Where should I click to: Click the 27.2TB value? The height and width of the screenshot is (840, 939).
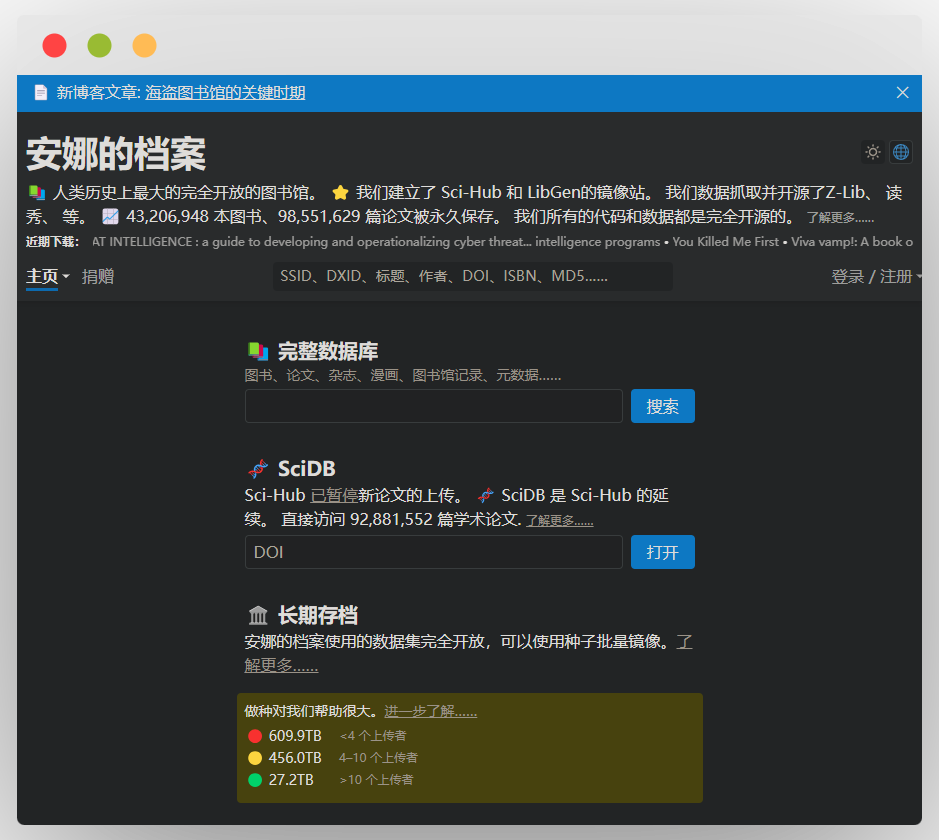[x=291, y=780]
